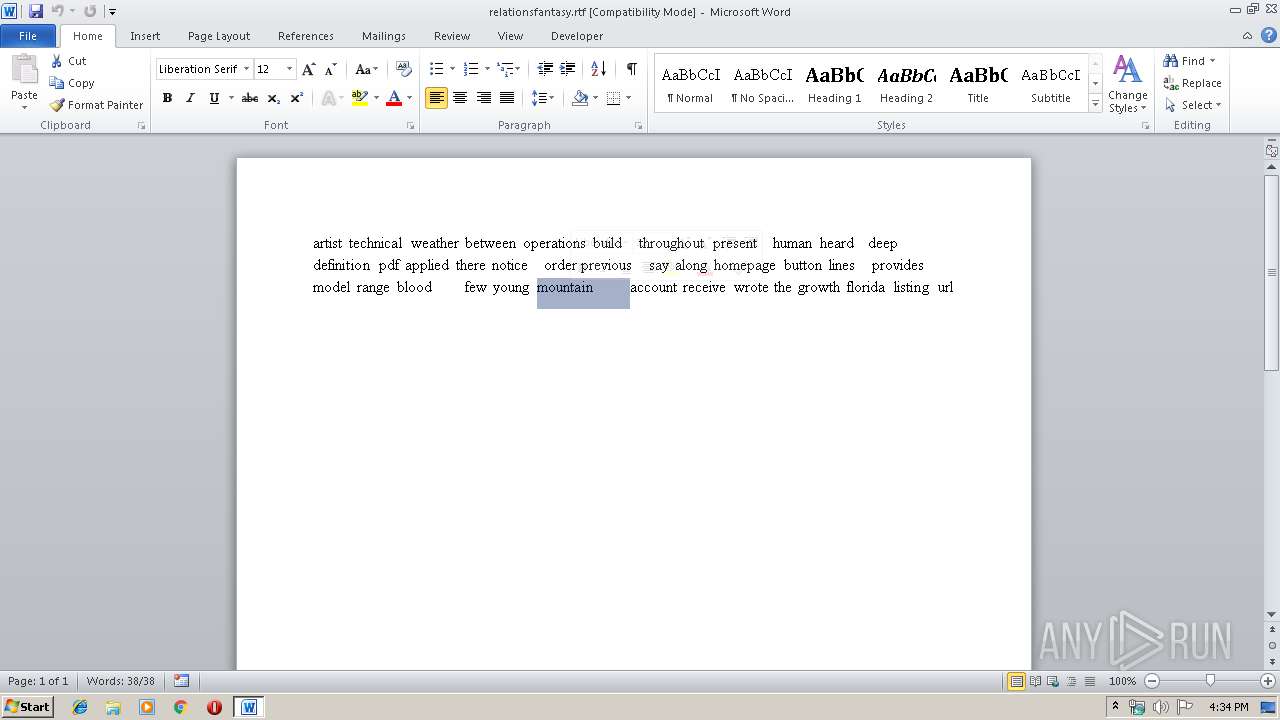The image size is (1280, 720).
Task: Switch to the Review tab
Action: 452,36
